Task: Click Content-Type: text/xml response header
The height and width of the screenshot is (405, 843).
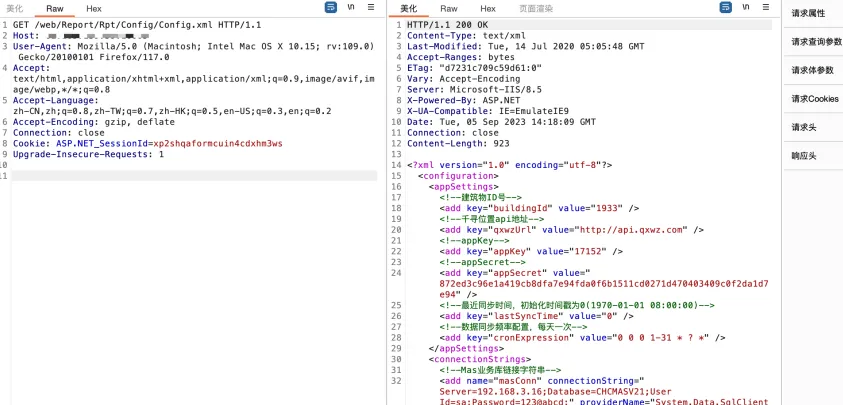Action: click(466, 35)
